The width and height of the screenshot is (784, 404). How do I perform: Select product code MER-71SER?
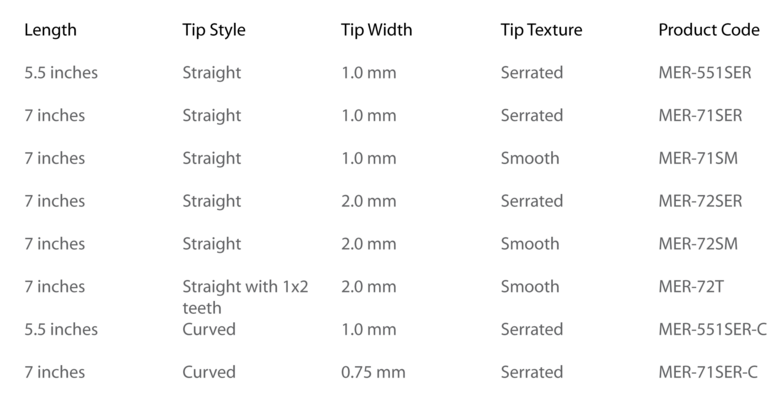(700, 116)
